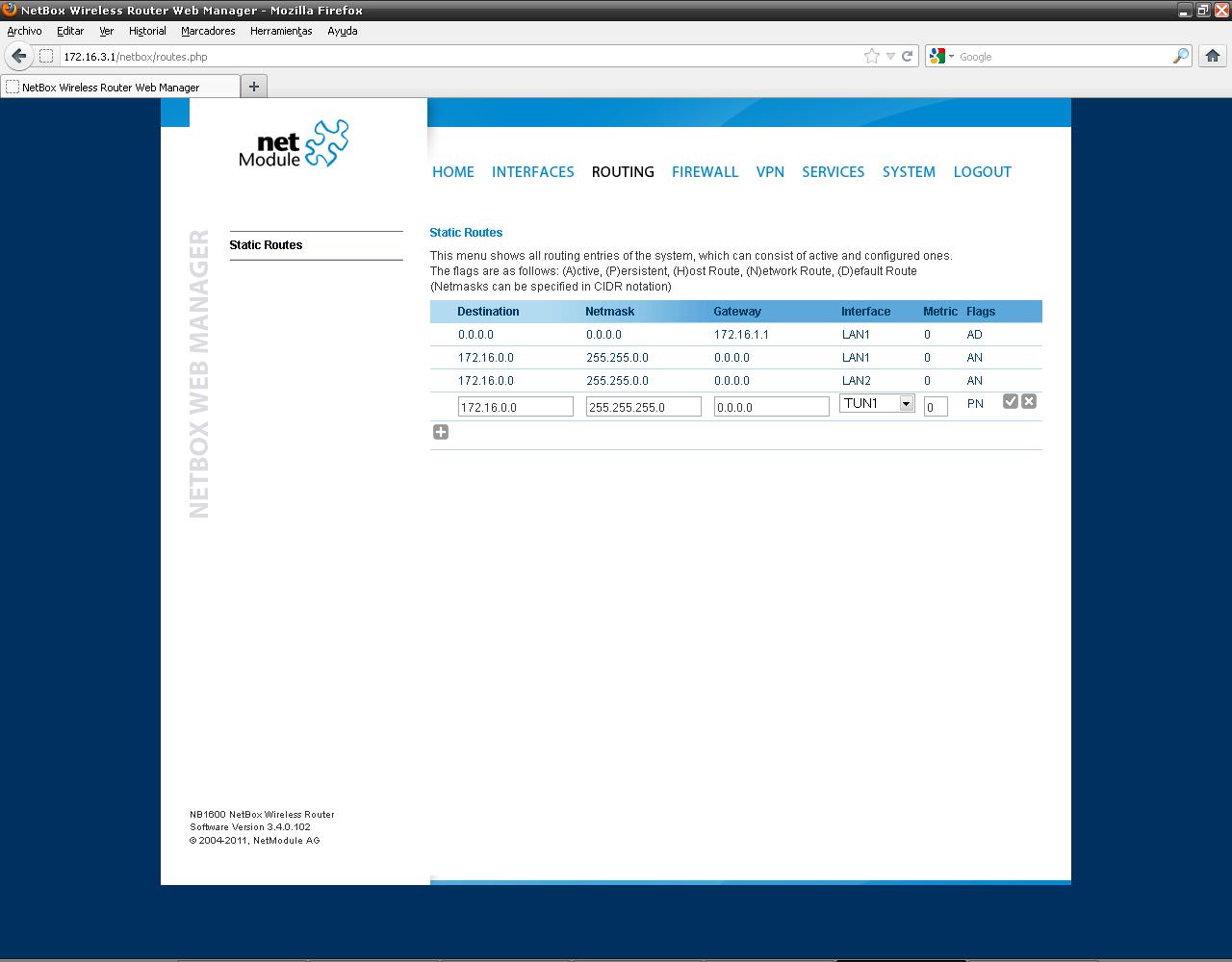This screenshot has width=1232, height=962.
Task: Open the Editar menu
Action: click(70, 31)
